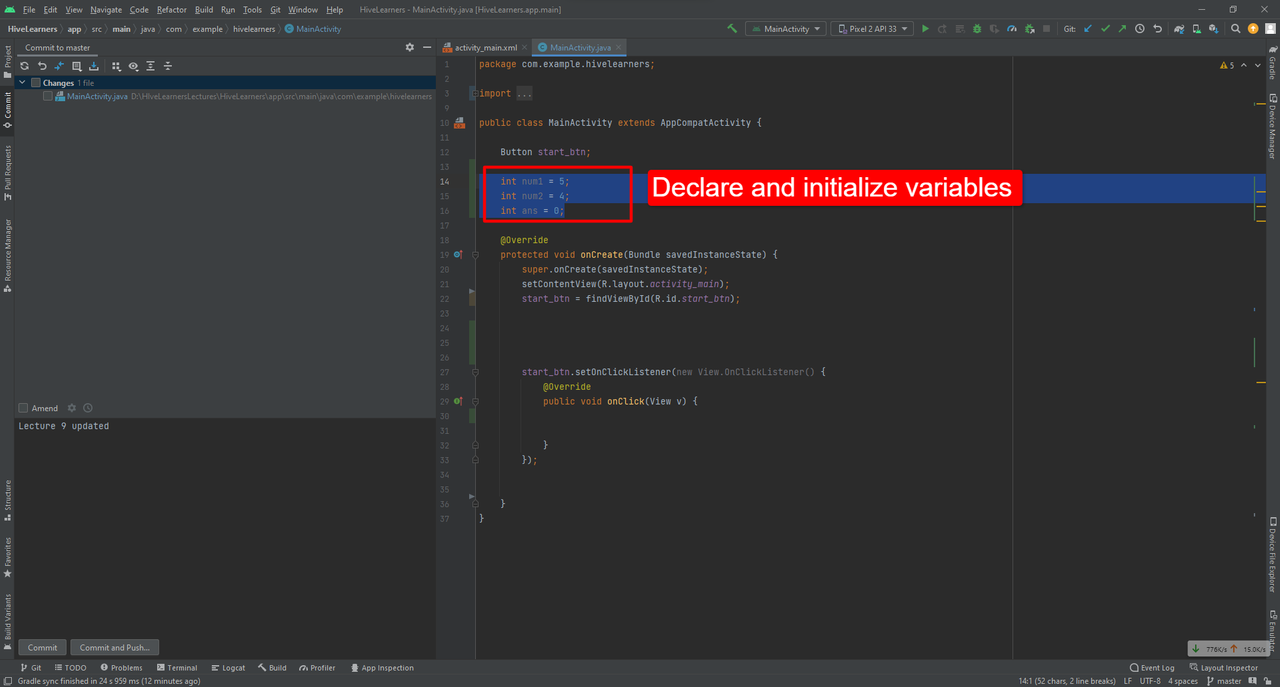Screen dimensions: 1280x687
Task: Open Commit panel settings gear
Action: pos(409,47)
